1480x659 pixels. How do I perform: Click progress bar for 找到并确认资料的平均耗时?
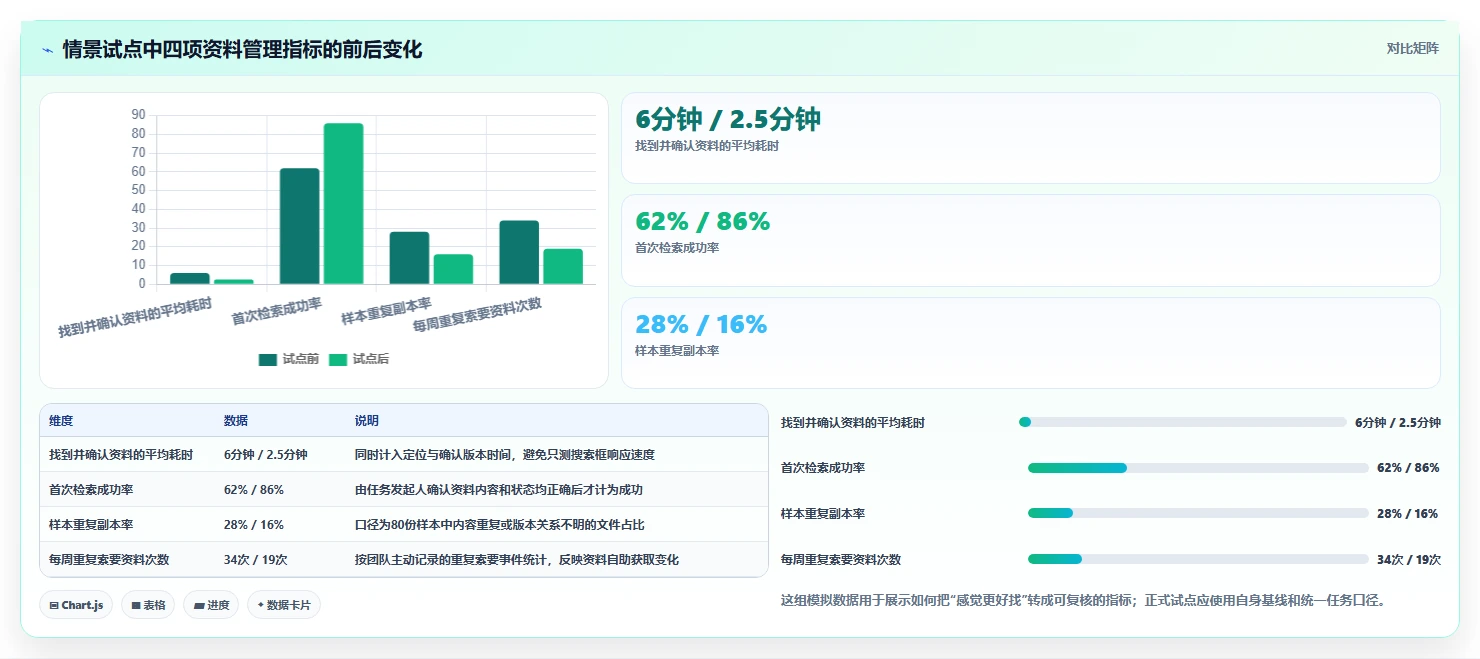tap(1183, 422)
